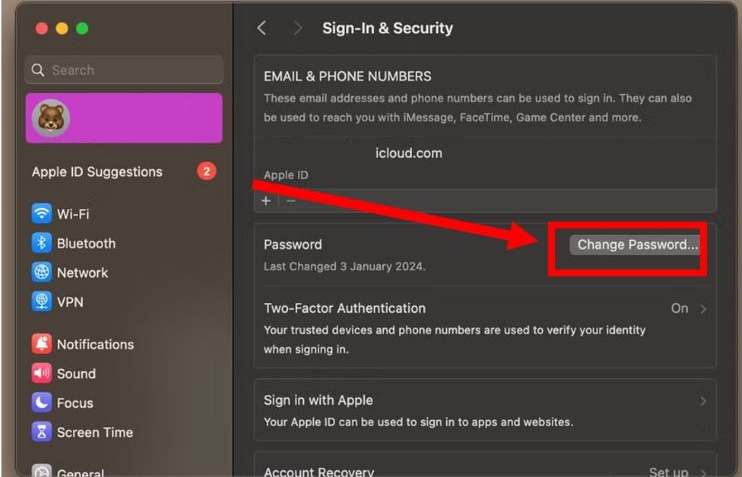Open Apple ID Suggestions item
This screenshot has width=742, height=477.
tap(97, 172)
